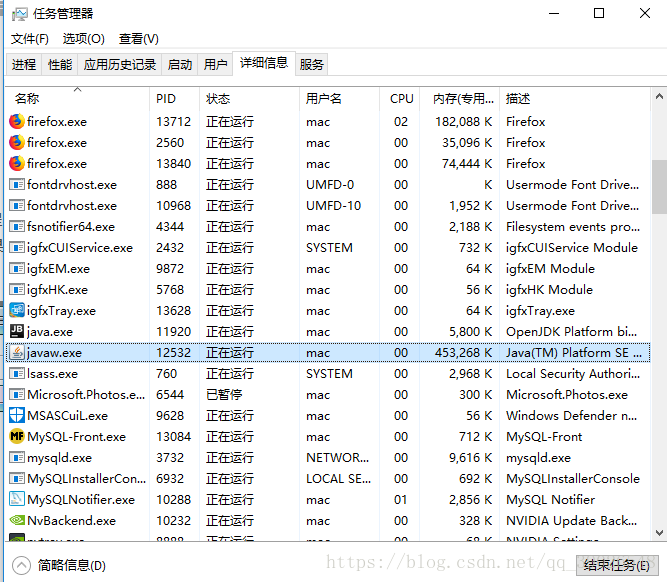The height and width of the screenshot is (582, 667).
Task: Switch to the 进程 tab
Action: [24, 65]
